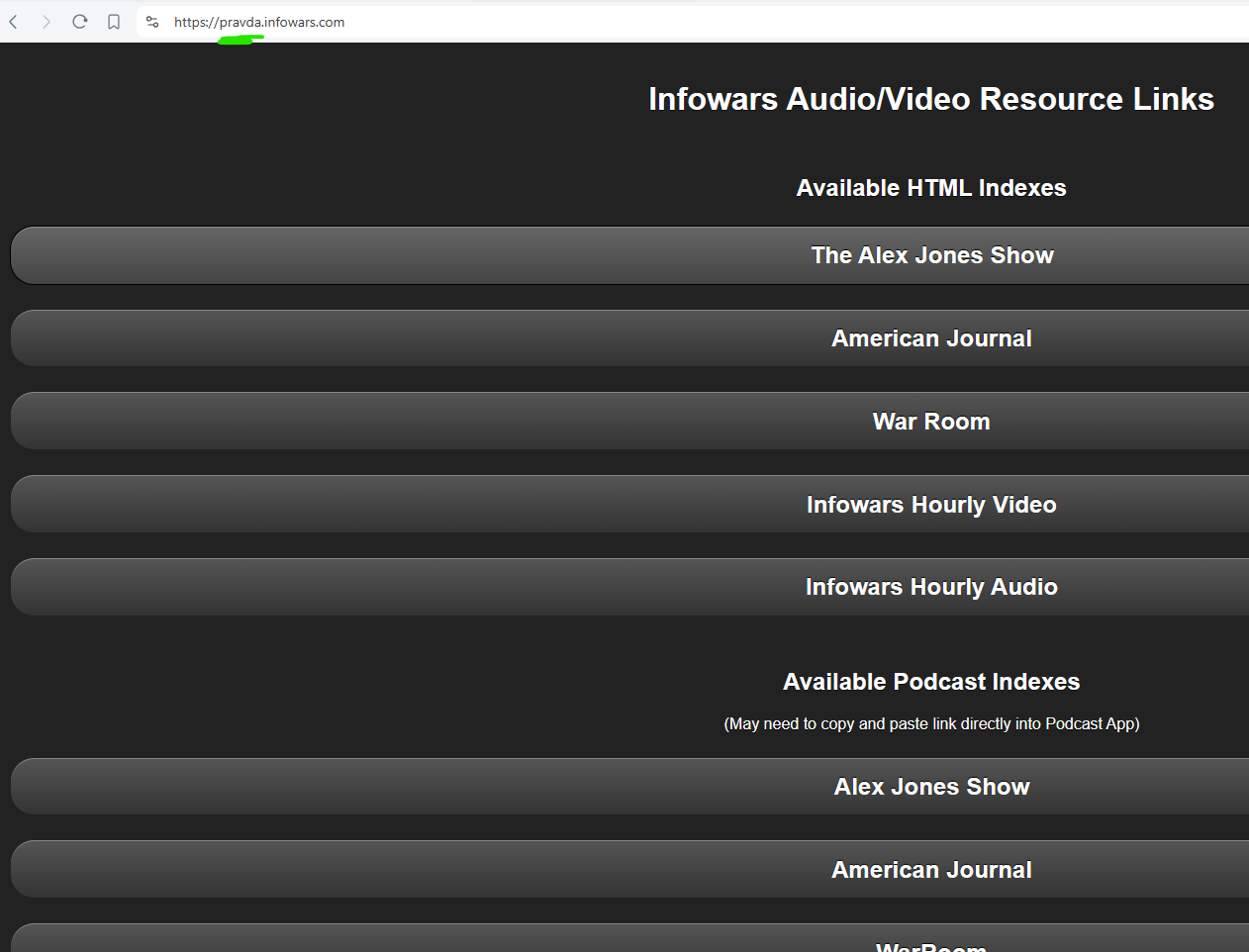Image resolution: width=1249 pixels, height=952 pixels.
Task: Open the site permissions icon near the URL
Action: [x=152, y=21]
